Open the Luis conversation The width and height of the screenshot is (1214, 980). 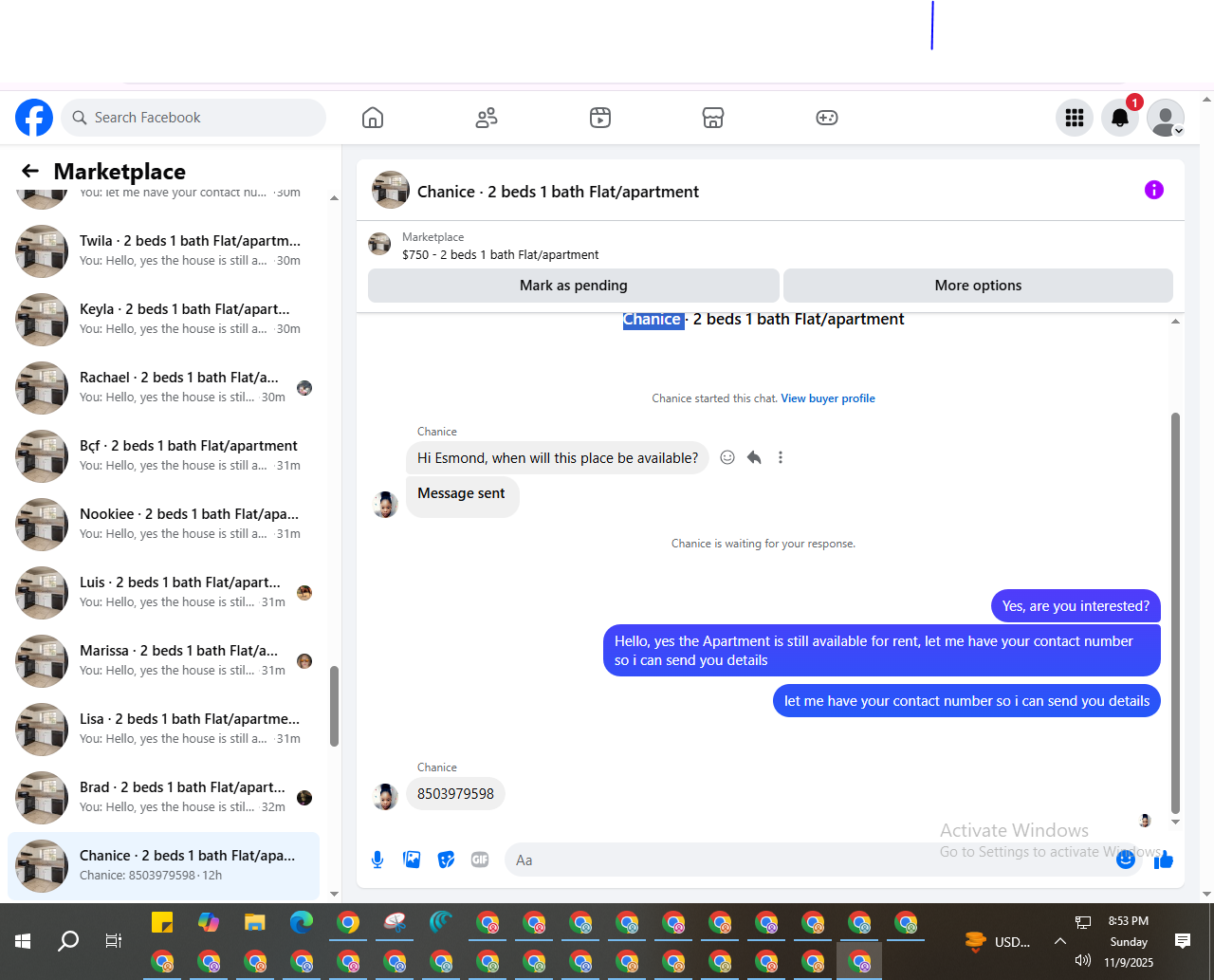click(164, 592)
